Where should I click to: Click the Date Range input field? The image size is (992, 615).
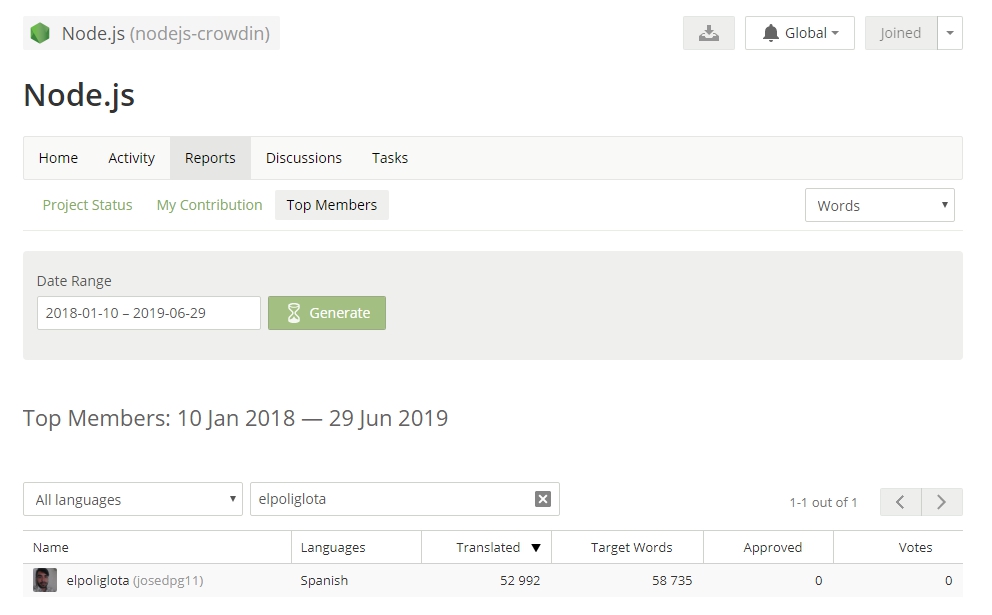pyautogui.click(x=148, y=313)
